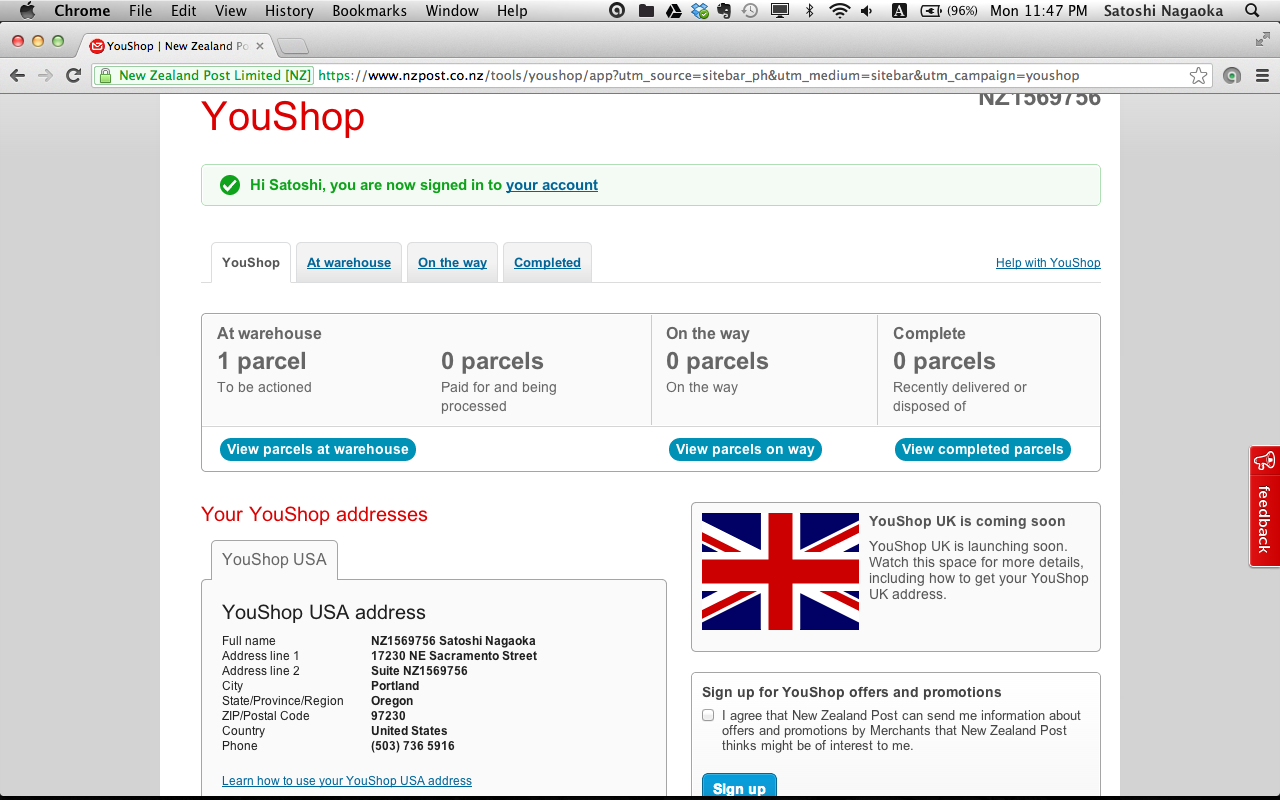Open the volume menu bar icon
The width and height of the screenshot is (1280, 800).
[867, 11]
